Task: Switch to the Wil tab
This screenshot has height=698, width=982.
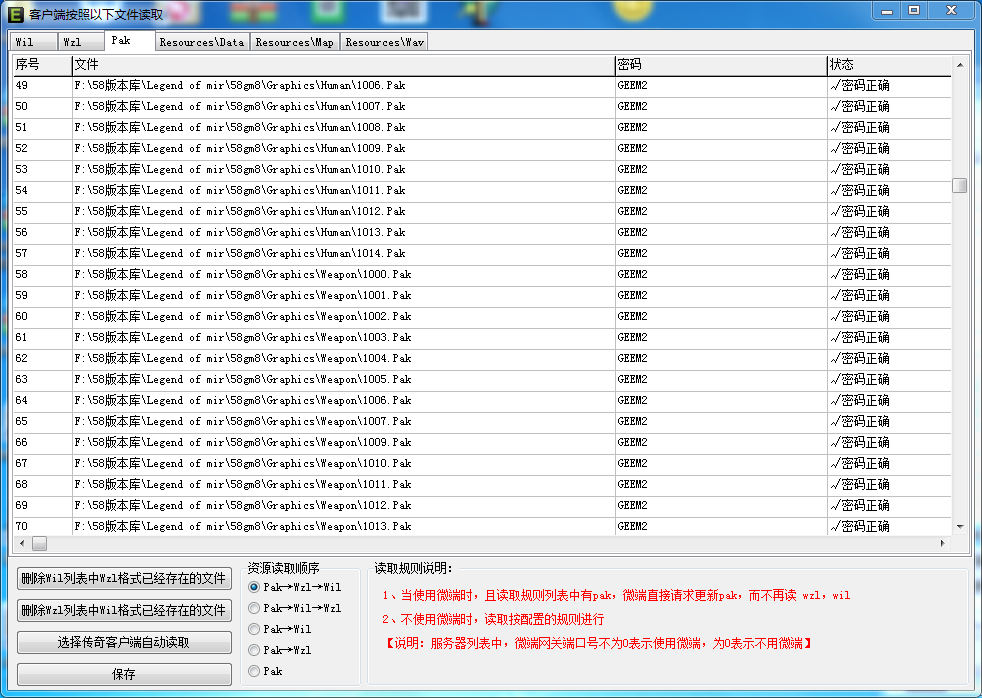Action: pos(33,42)
